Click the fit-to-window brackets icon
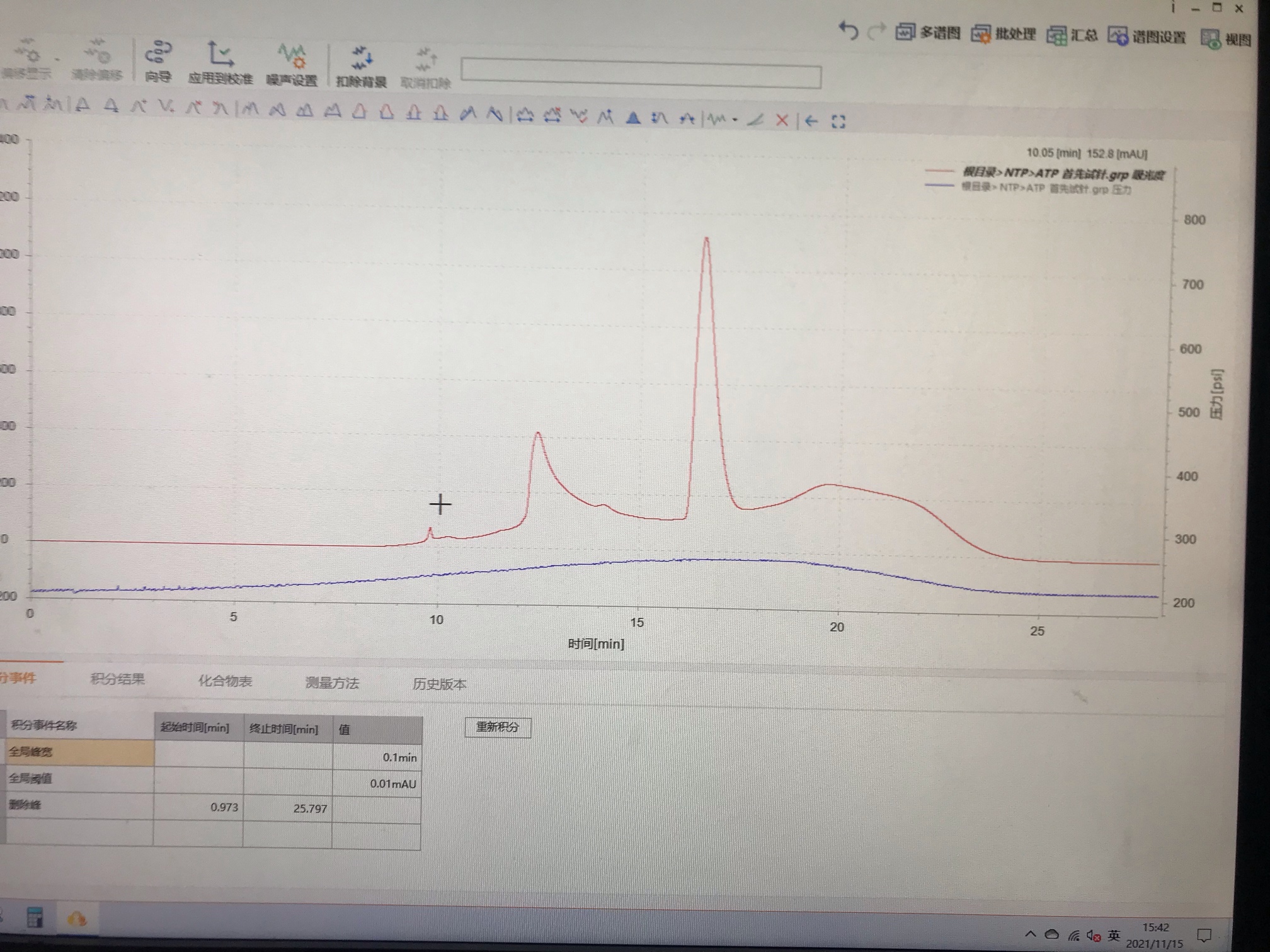 tap(838, 122)
